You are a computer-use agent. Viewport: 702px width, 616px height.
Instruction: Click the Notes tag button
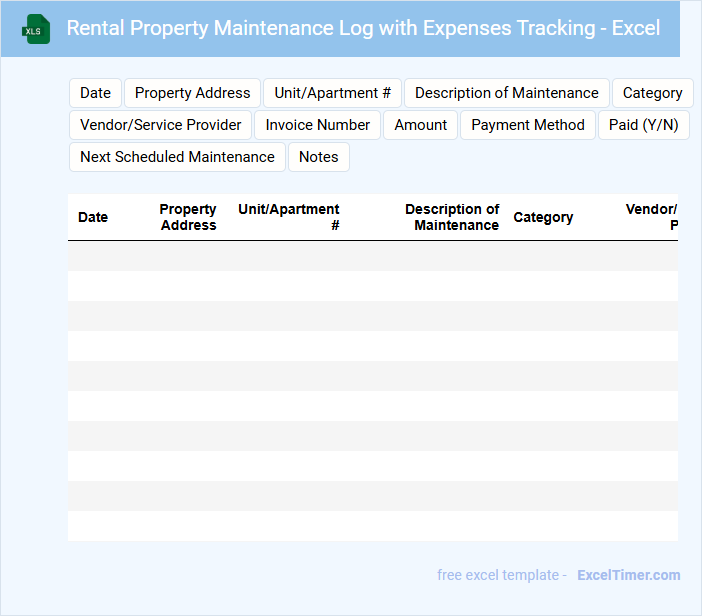[x=318, y=157]
